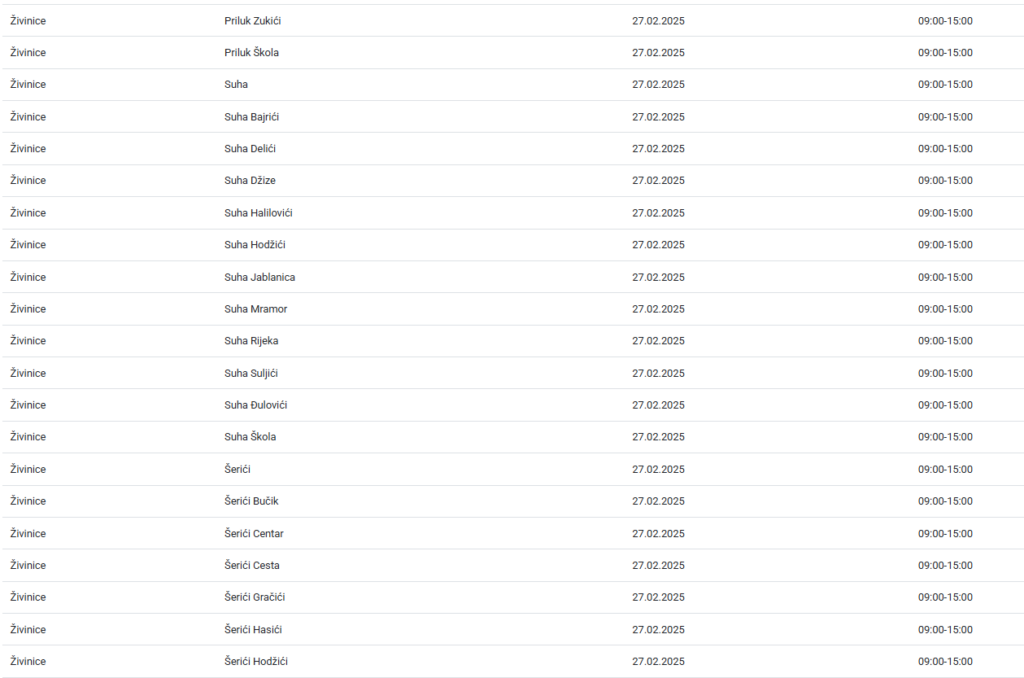Image resolution: width=1024 pixels, height=678 pixels.
Task: Click the Šerići Cesta location cell
Action: pyautogui.click(x=252, y=565)
